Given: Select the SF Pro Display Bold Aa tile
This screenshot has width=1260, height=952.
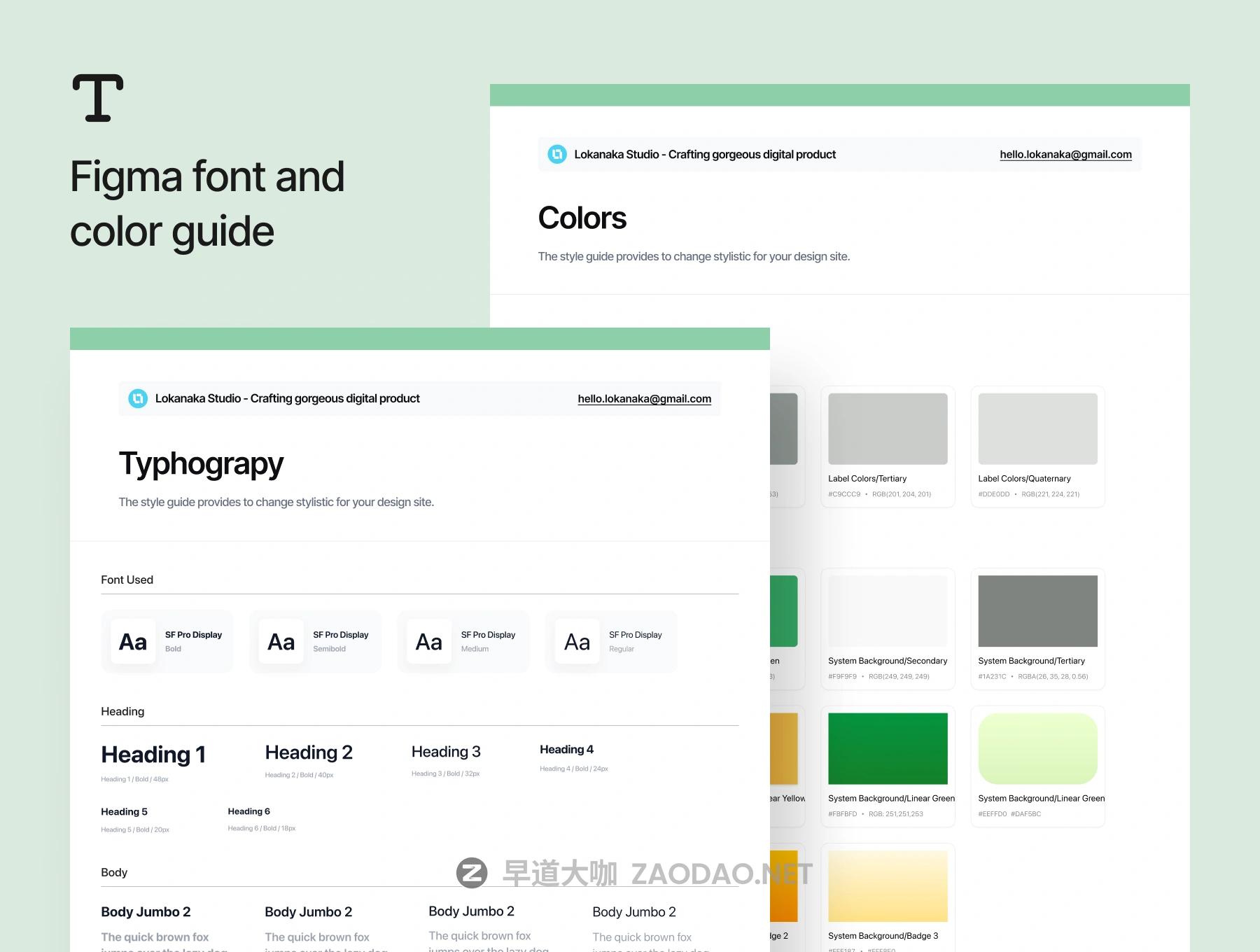Looking at the screenshot, I should 133,642.
